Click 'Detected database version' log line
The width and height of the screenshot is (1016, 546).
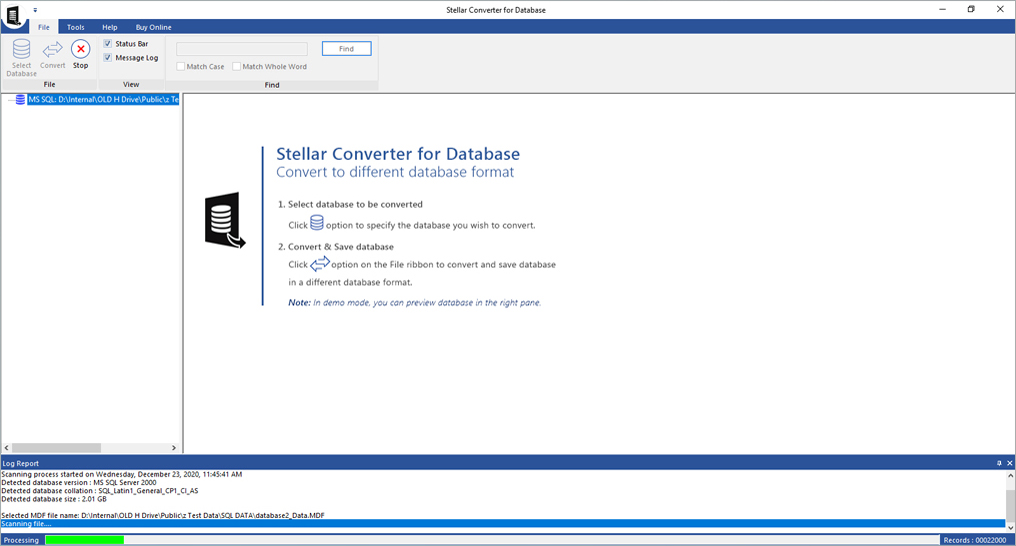[78, 483]
